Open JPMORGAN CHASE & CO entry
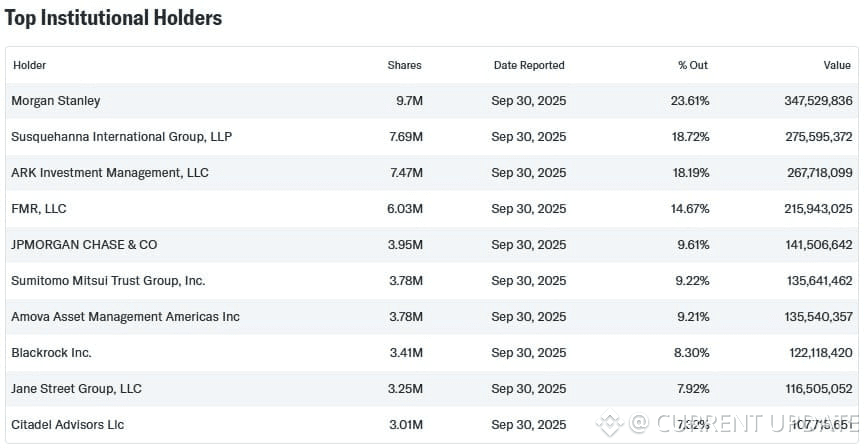 tap(84, 245)
